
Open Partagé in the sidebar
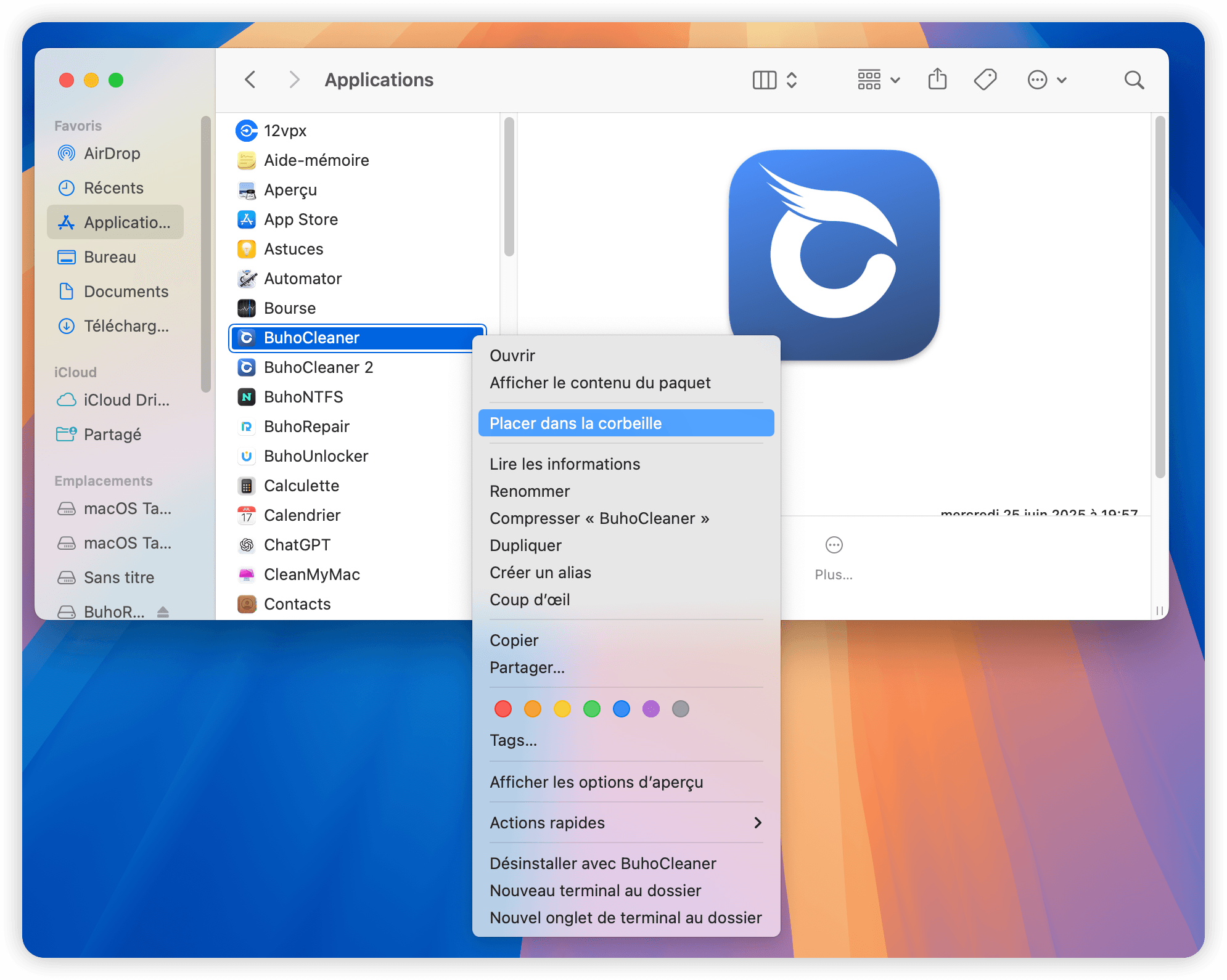(115, 435)
